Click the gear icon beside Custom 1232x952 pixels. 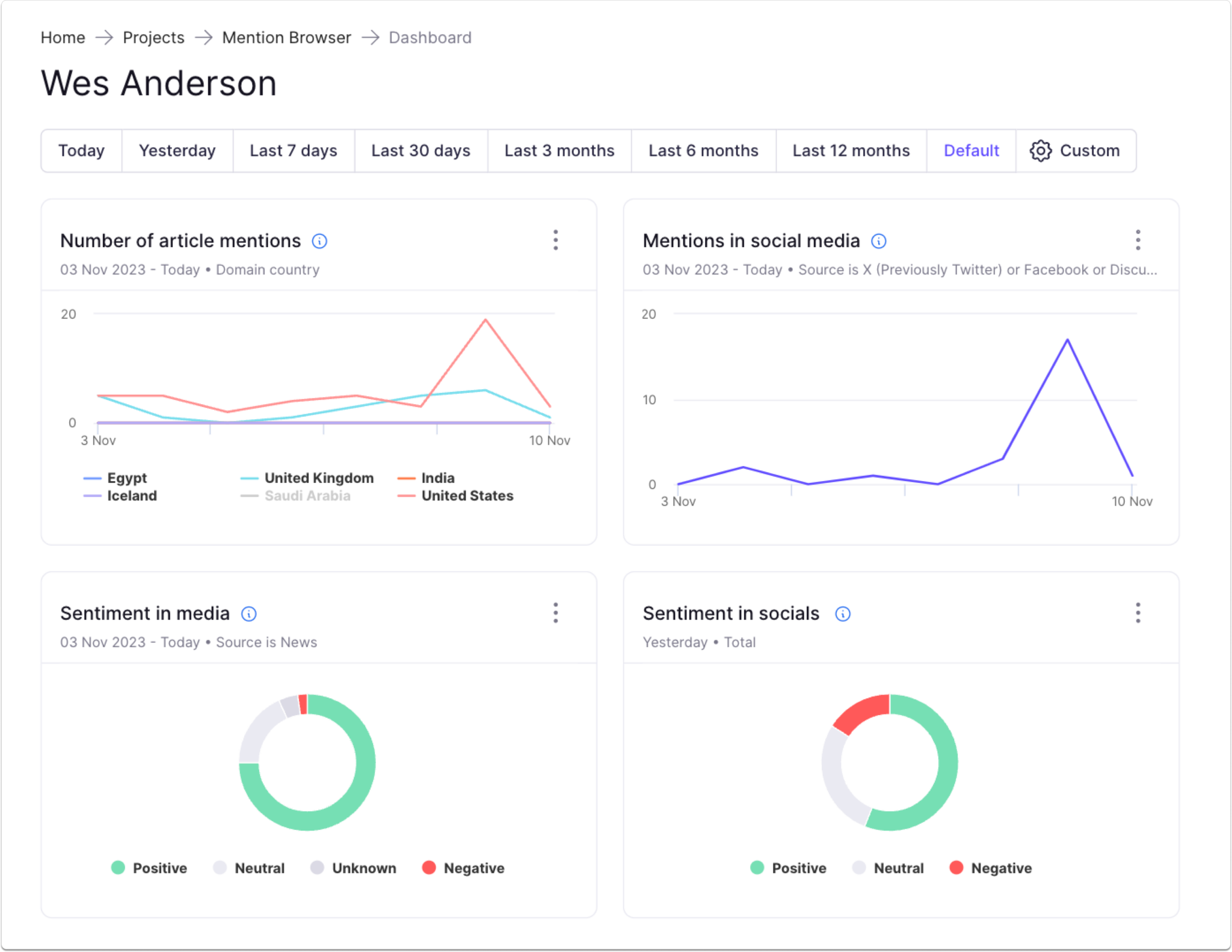point(1039,151)
